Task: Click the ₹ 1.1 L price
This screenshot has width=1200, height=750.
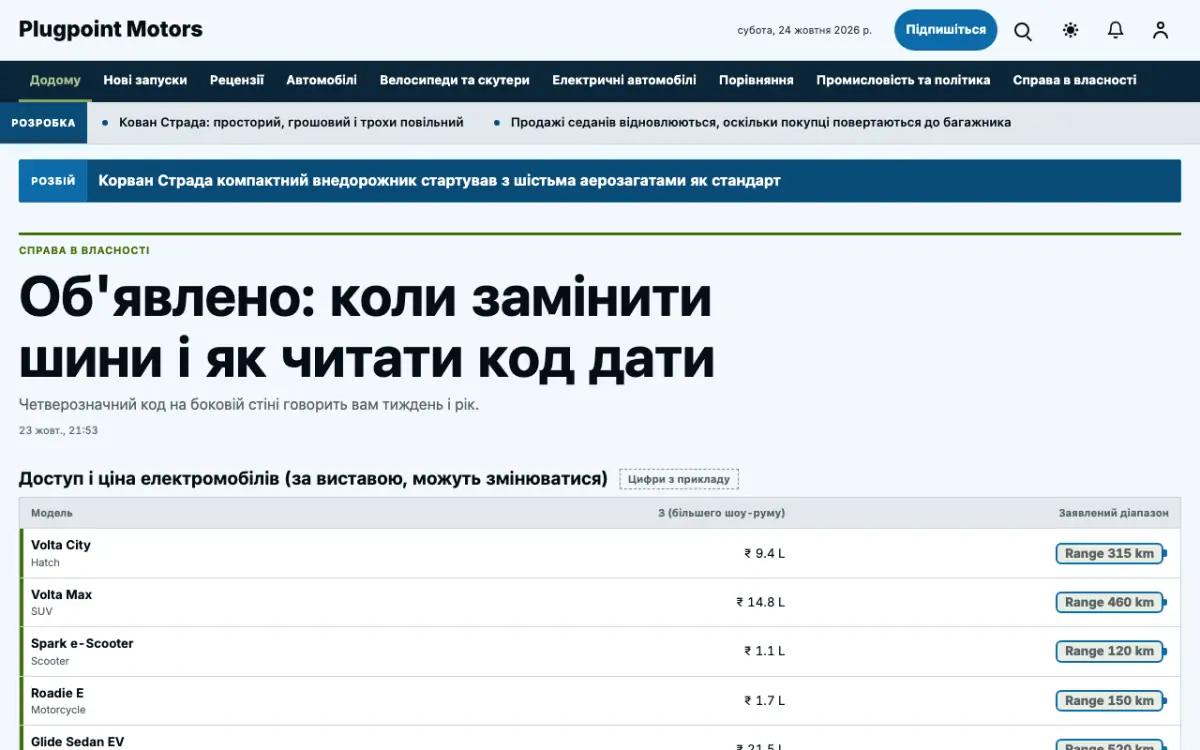Action: tap(764, 651)
